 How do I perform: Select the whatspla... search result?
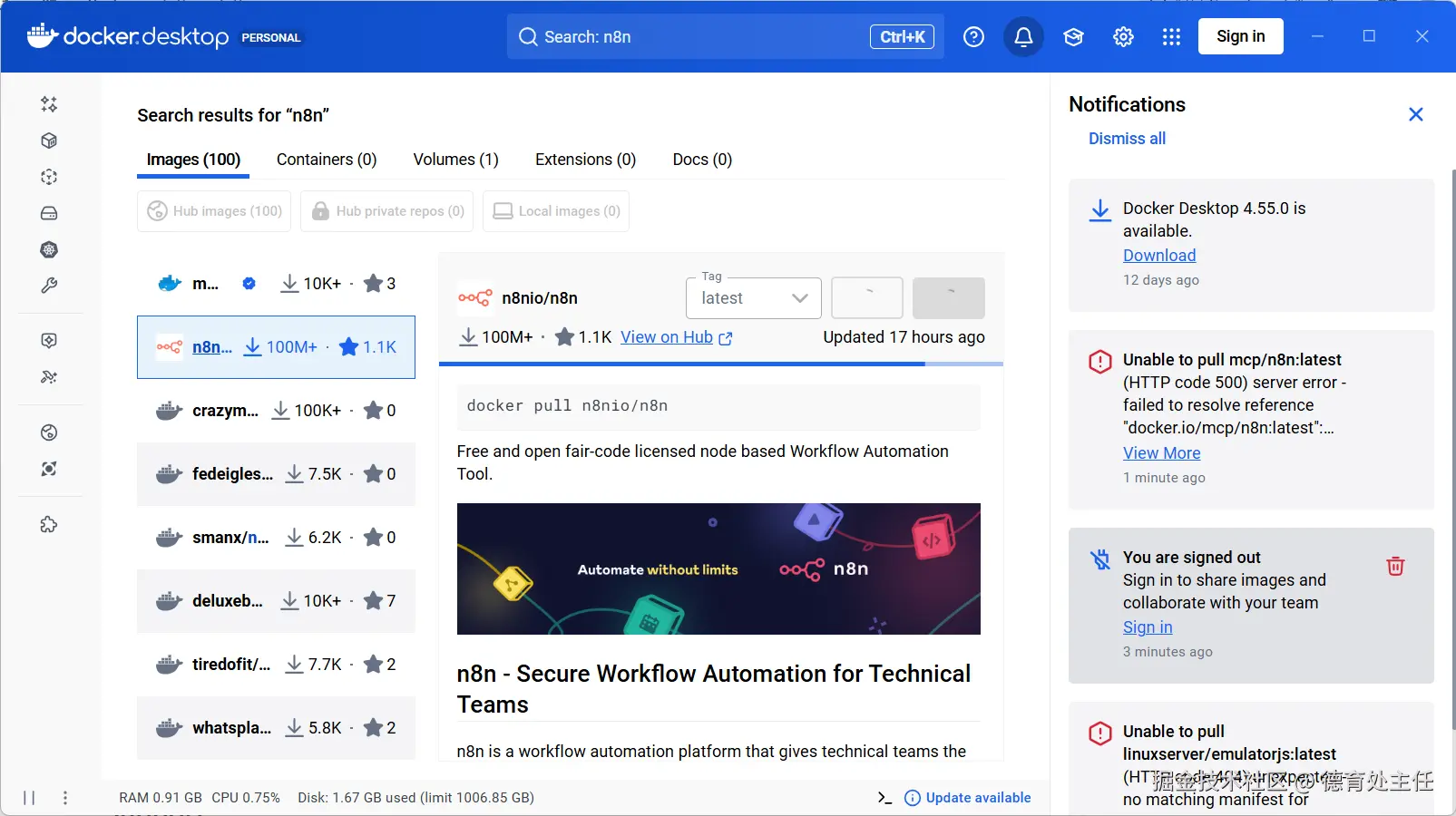[277, 728]
